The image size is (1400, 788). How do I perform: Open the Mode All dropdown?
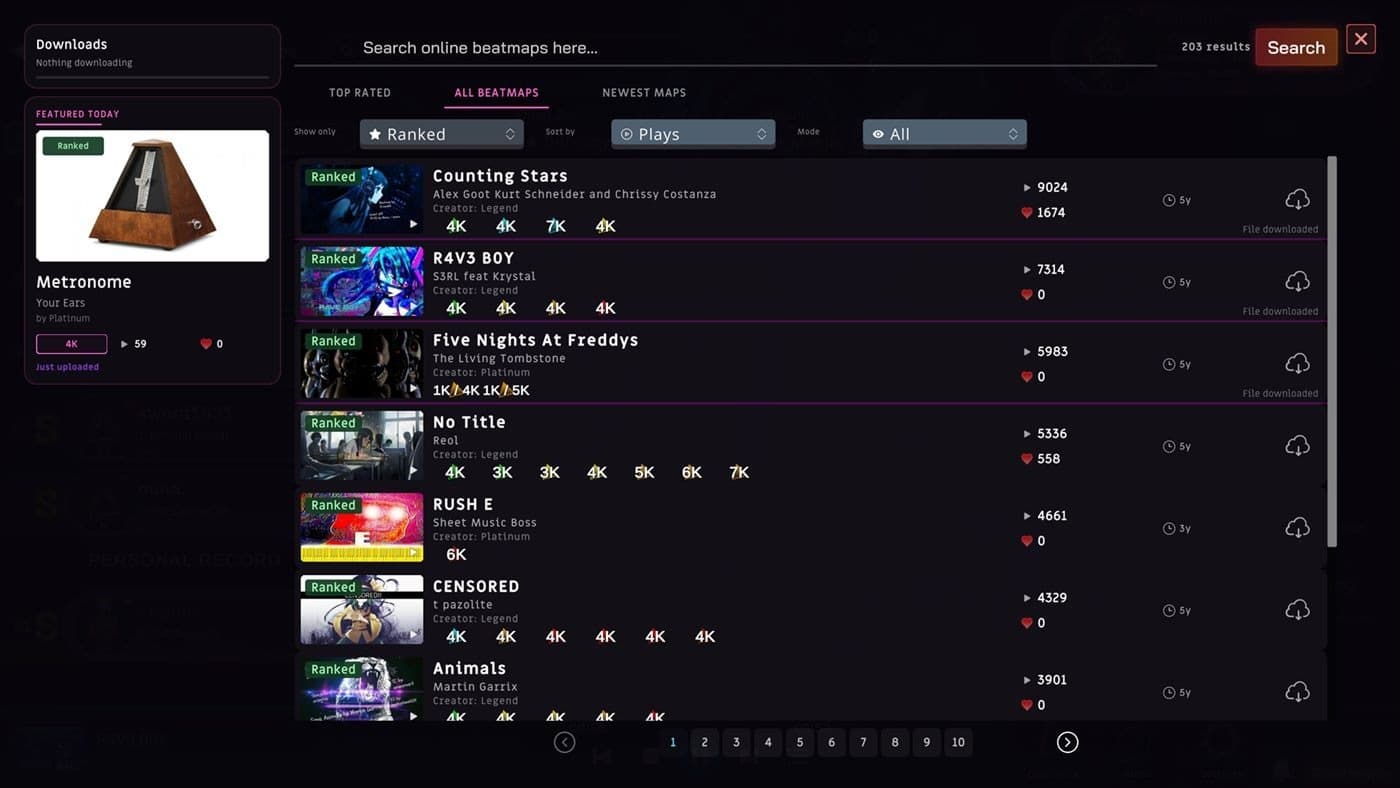point(944,134)
